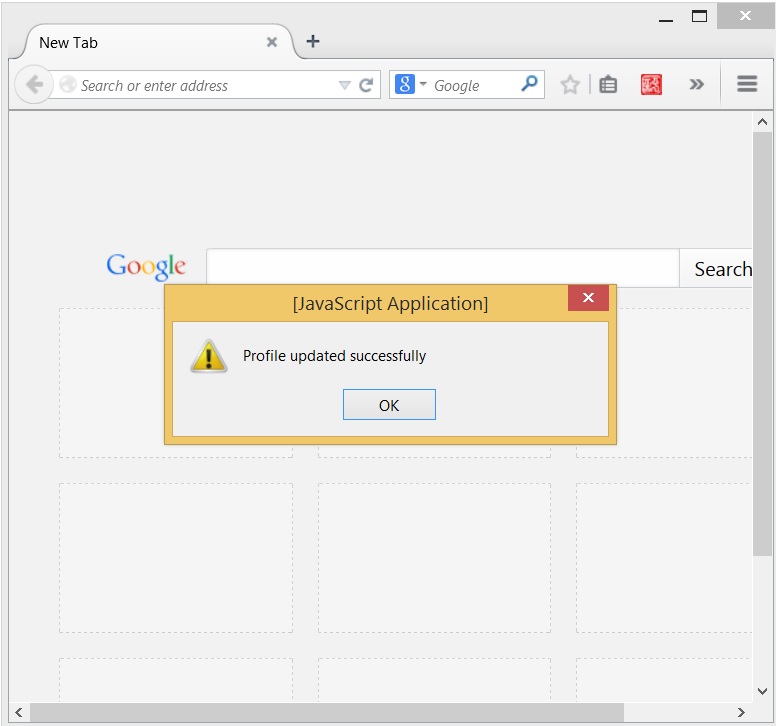Click the warning icon in the dialog

point(209,356)
